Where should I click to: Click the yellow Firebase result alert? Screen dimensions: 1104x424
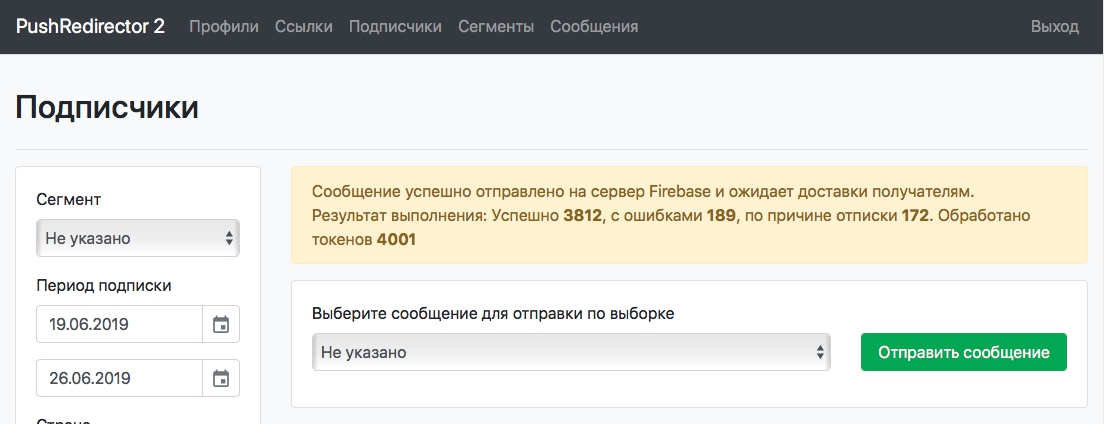(689, 215)
